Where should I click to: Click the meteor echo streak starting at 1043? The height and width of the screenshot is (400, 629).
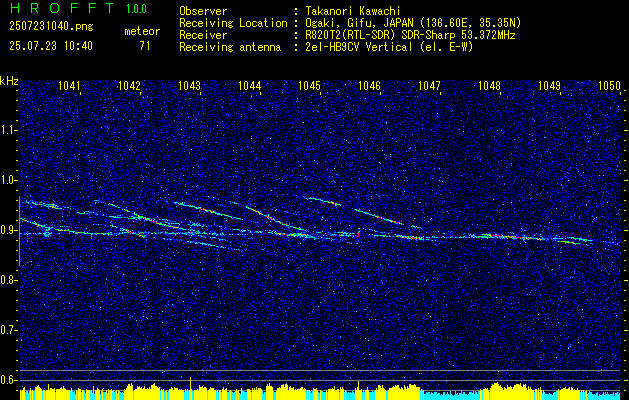[209, 211]
